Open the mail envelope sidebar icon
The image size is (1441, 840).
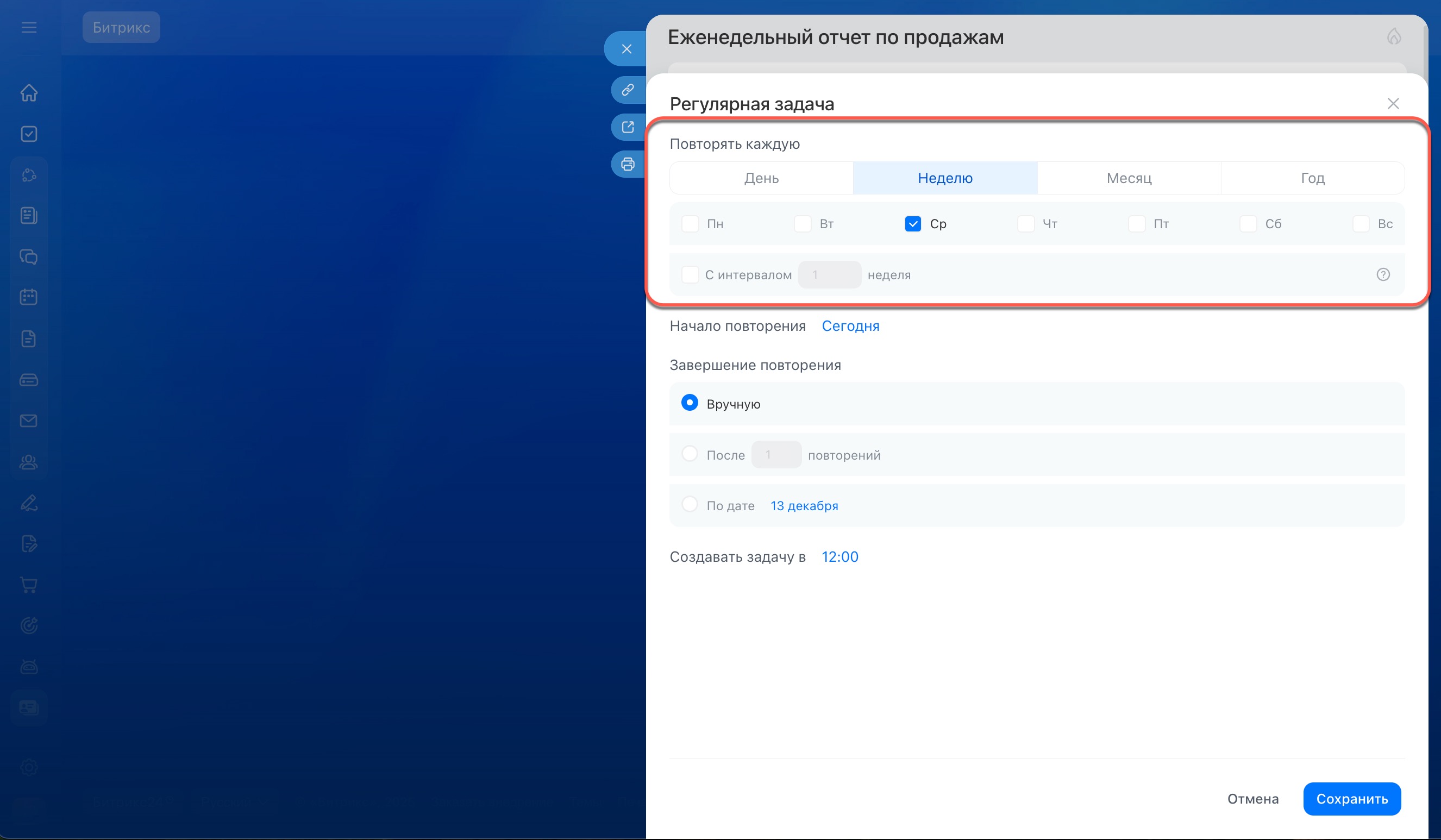pyautogui.click(x=29, y=421)
